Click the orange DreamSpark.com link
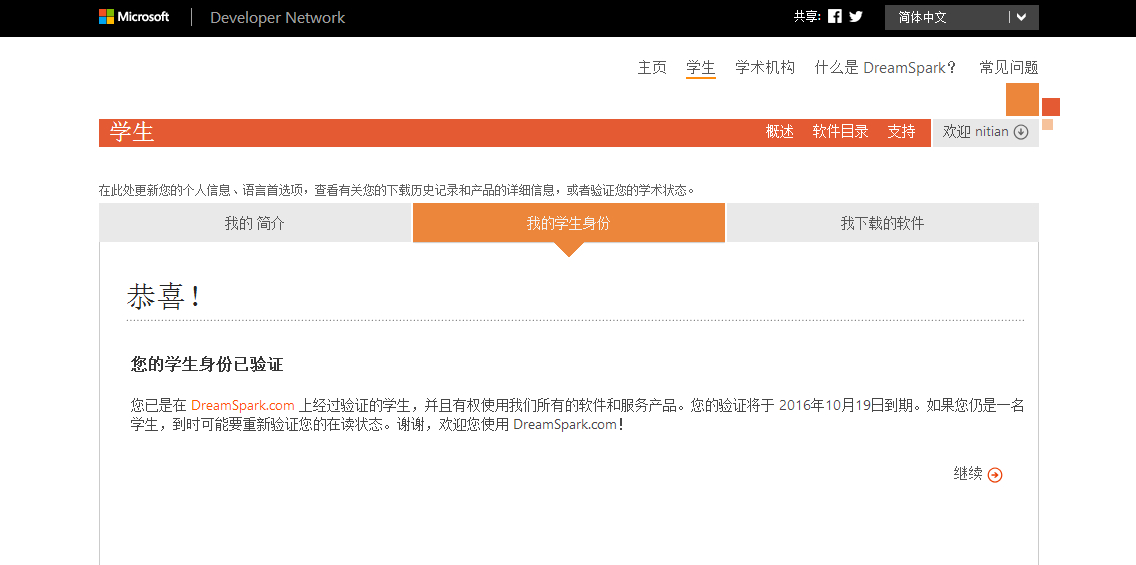Screen dimensions: 1136x565 point(243,406)
